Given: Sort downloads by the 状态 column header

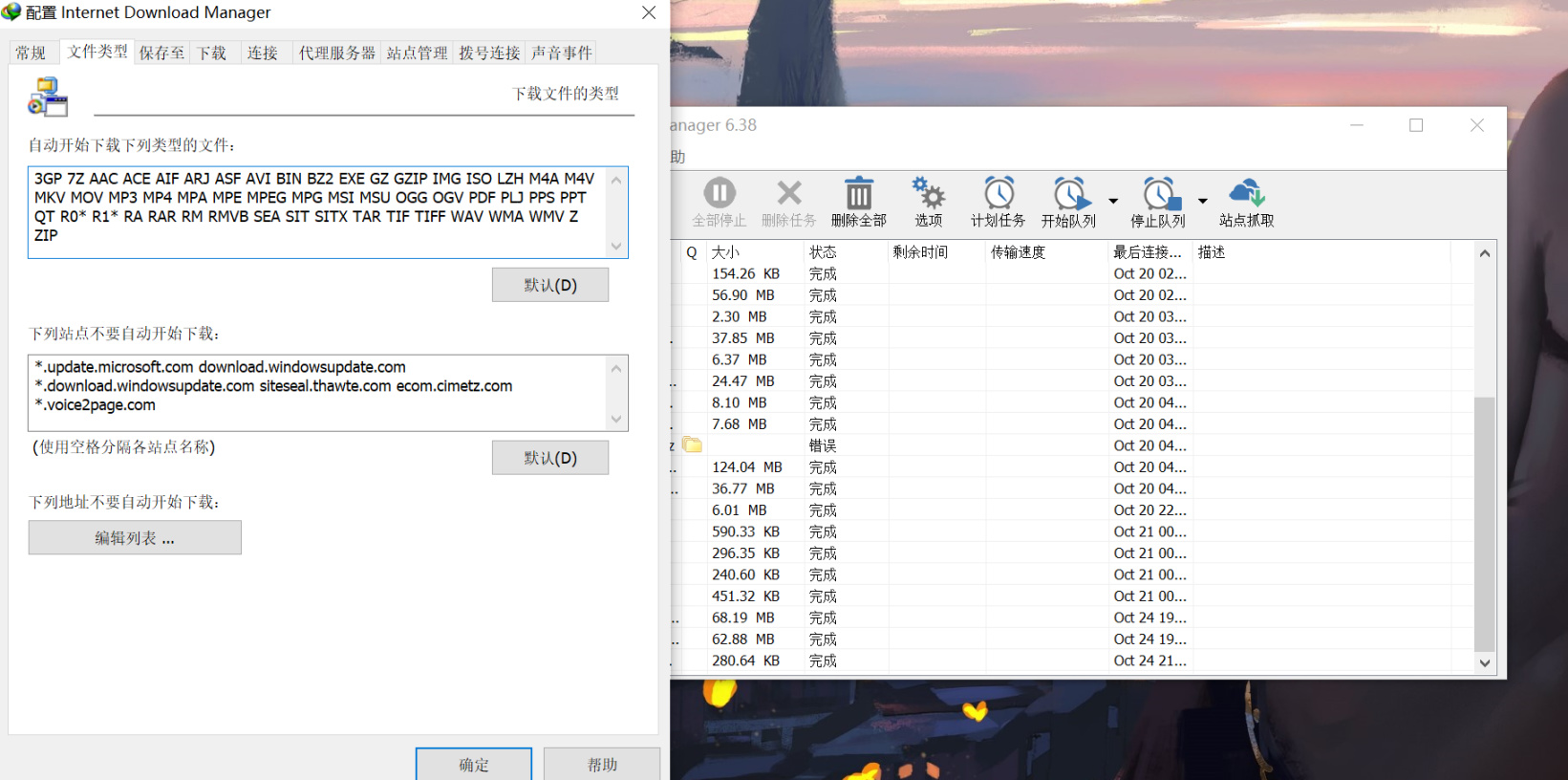Looking at the screenshot, I should [845, 252].
